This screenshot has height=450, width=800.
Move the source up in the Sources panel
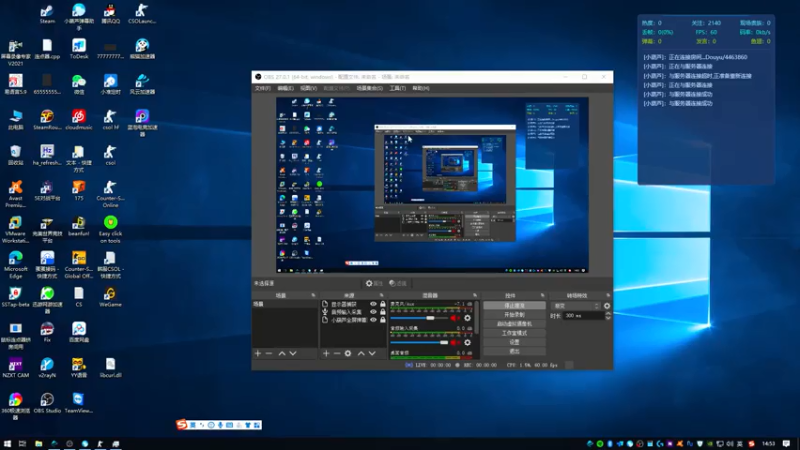[361, 353]
